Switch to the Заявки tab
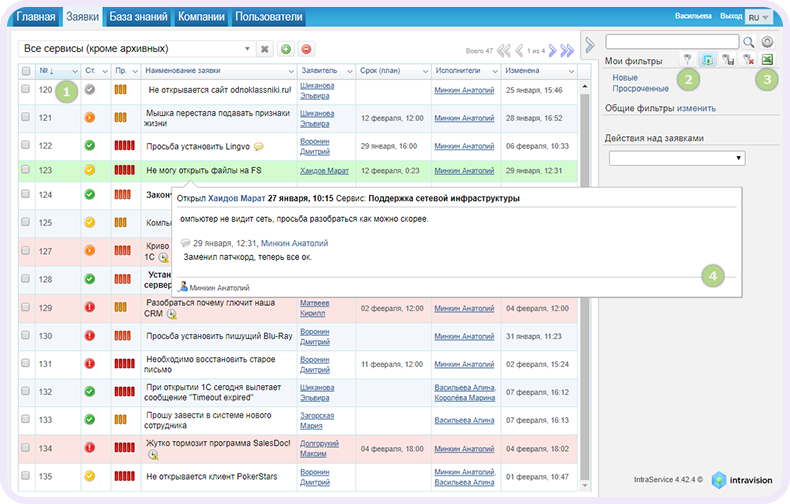The height and width of the screenshot is (504, 790). point(82,17)
